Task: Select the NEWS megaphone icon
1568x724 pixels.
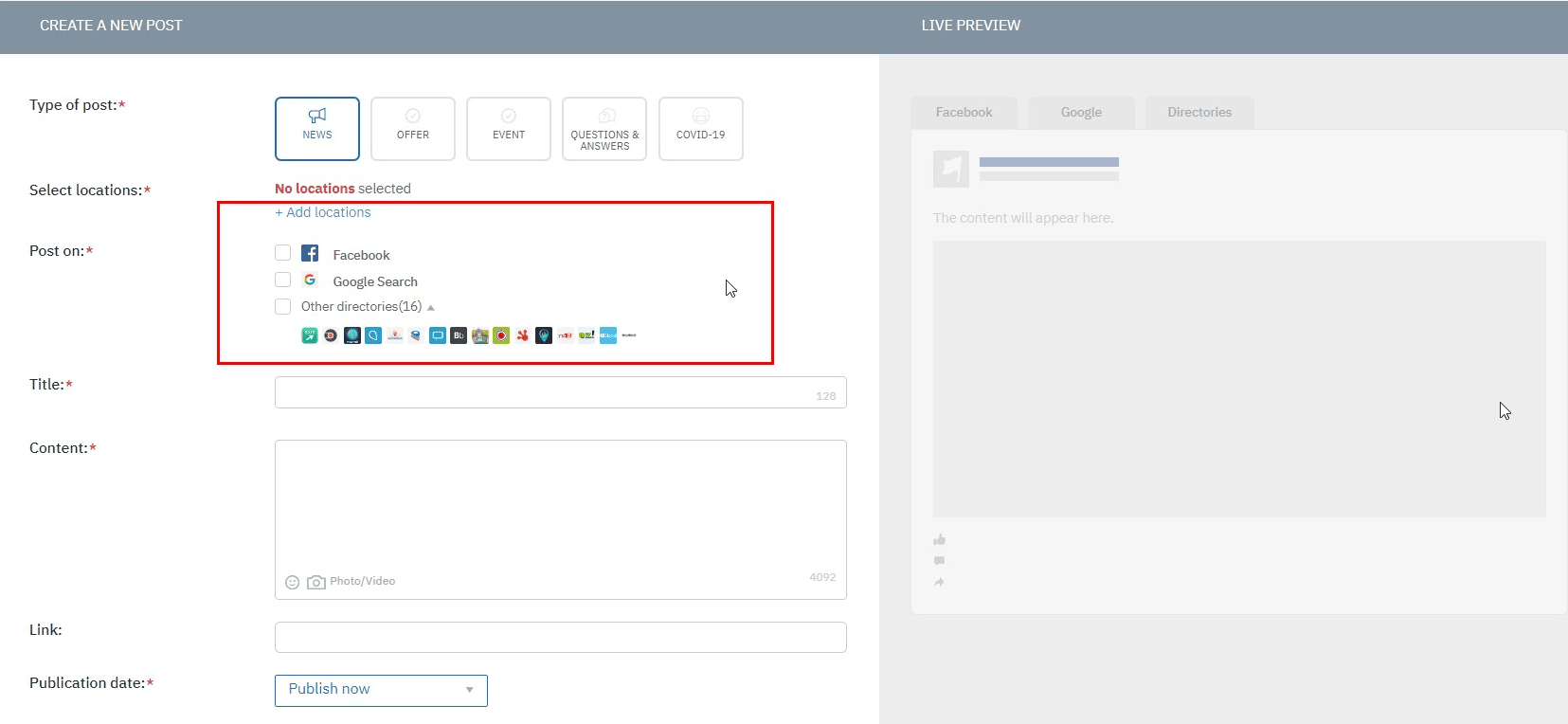Action: tap(317, 116)
